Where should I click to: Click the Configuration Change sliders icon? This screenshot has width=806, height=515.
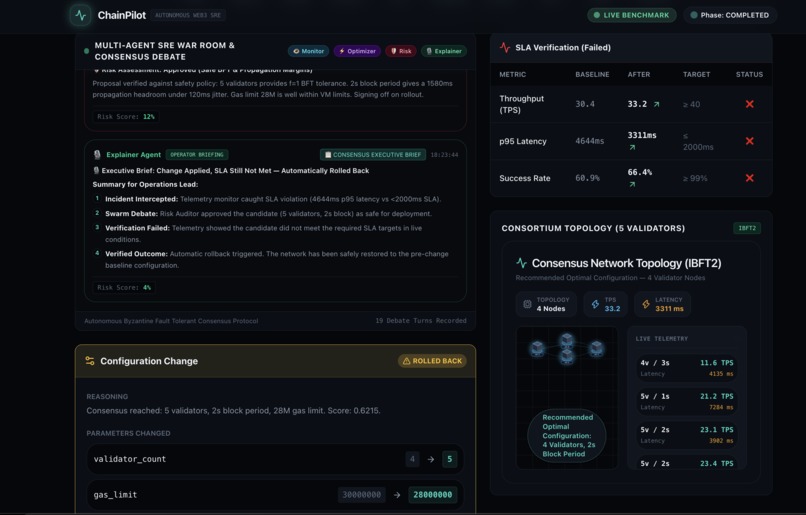(x=90, y=361)
